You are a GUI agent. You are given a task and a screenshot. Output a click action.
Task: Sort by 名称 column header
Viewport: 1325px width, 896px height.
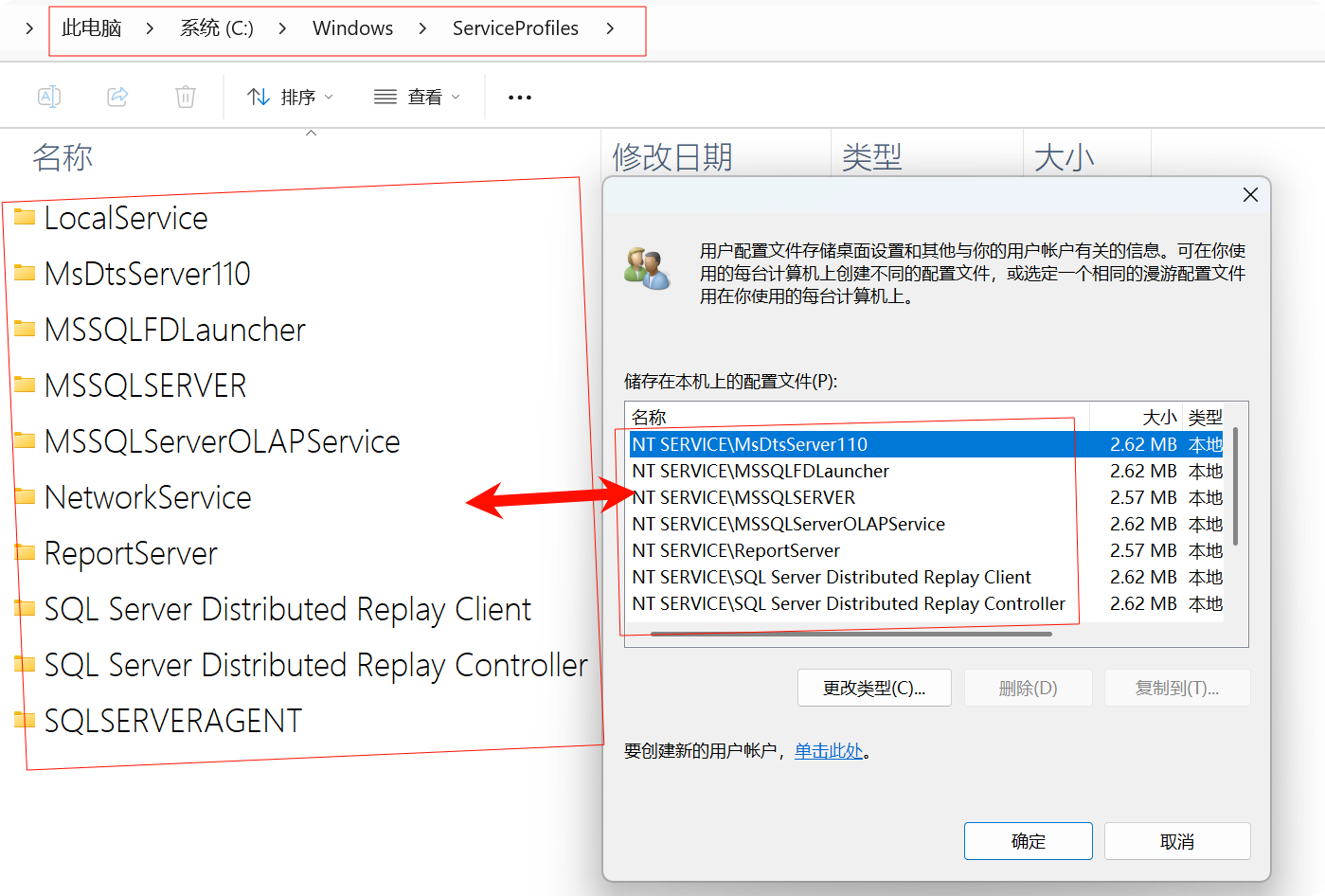[63, 156]
